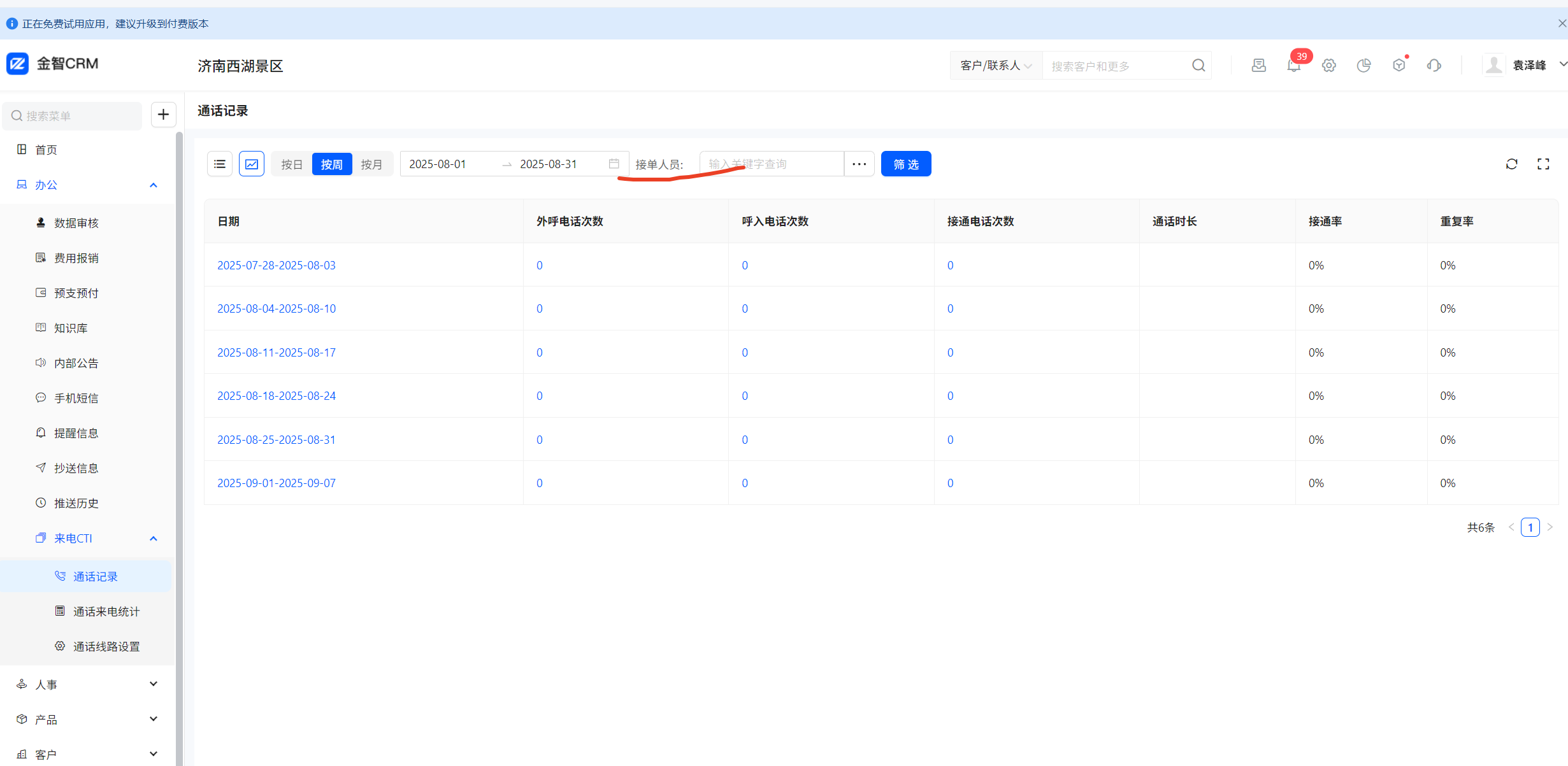The image size is (1568, 766).
Task: Click the 筛选 filter button
Action: (905, 164)
